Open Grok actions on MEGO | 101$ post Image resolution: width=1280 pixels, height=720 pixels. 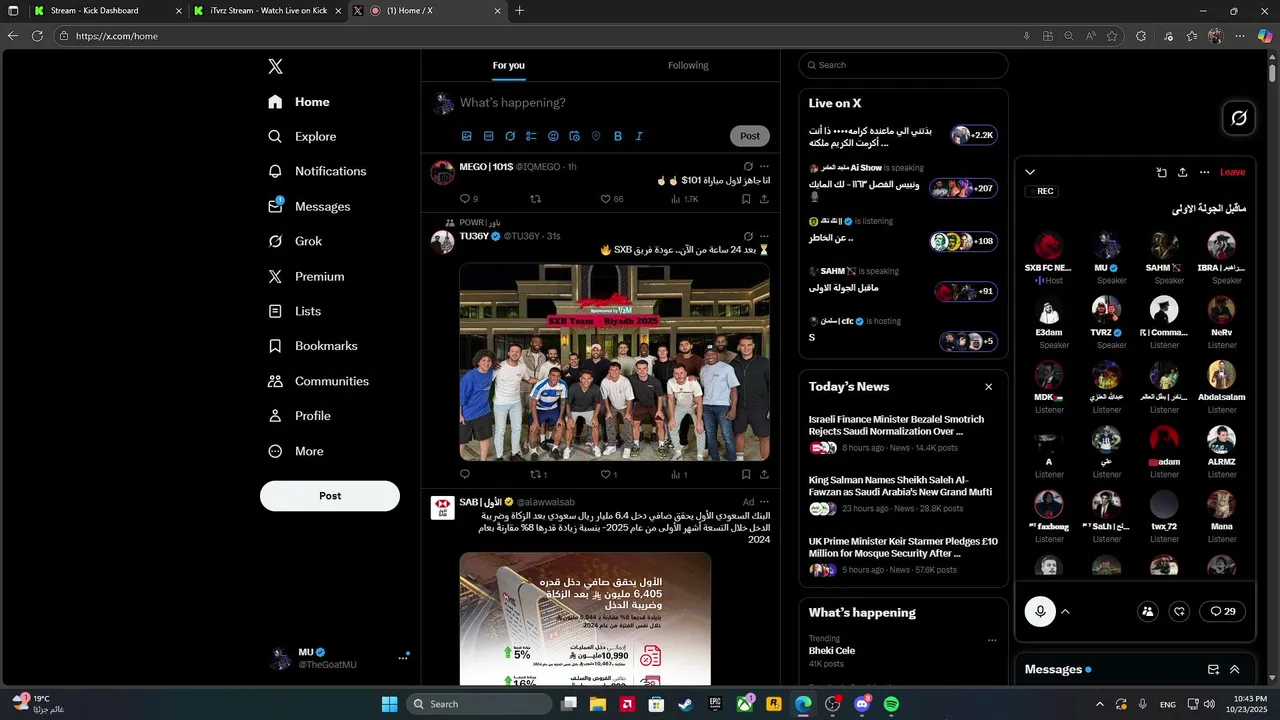pos(747,167)
